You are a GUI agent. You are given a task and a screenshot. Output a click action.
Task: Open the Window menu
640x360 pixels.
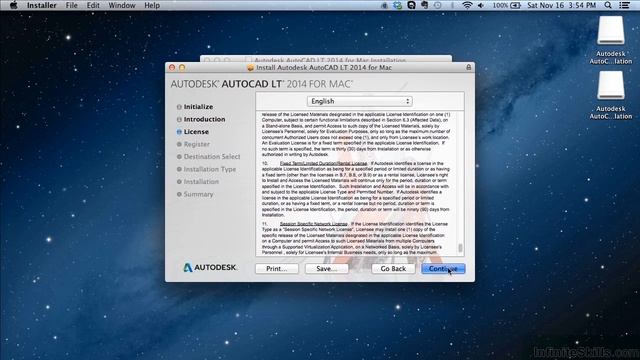122,5
